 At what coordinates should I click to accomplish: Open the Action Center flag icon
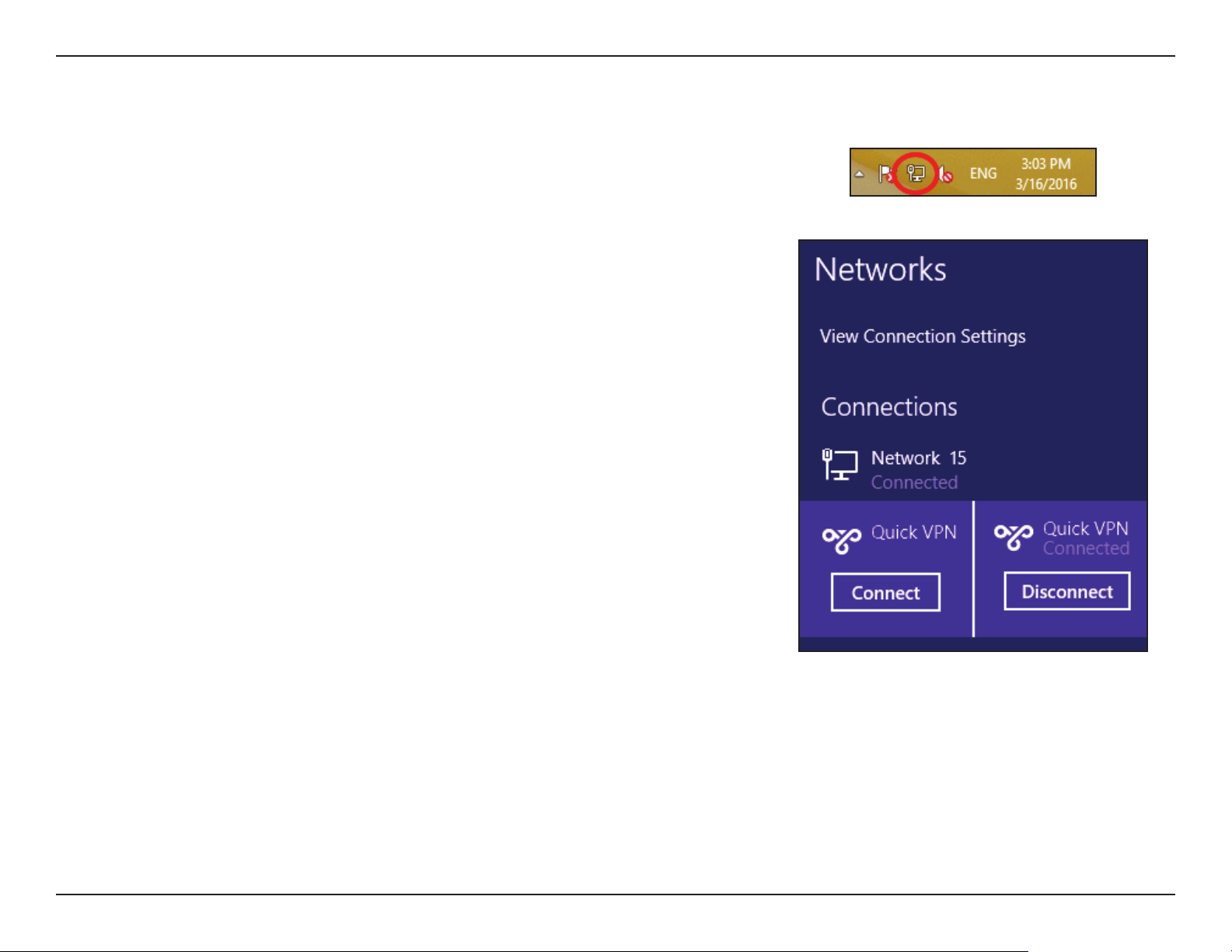coord(885,174)
